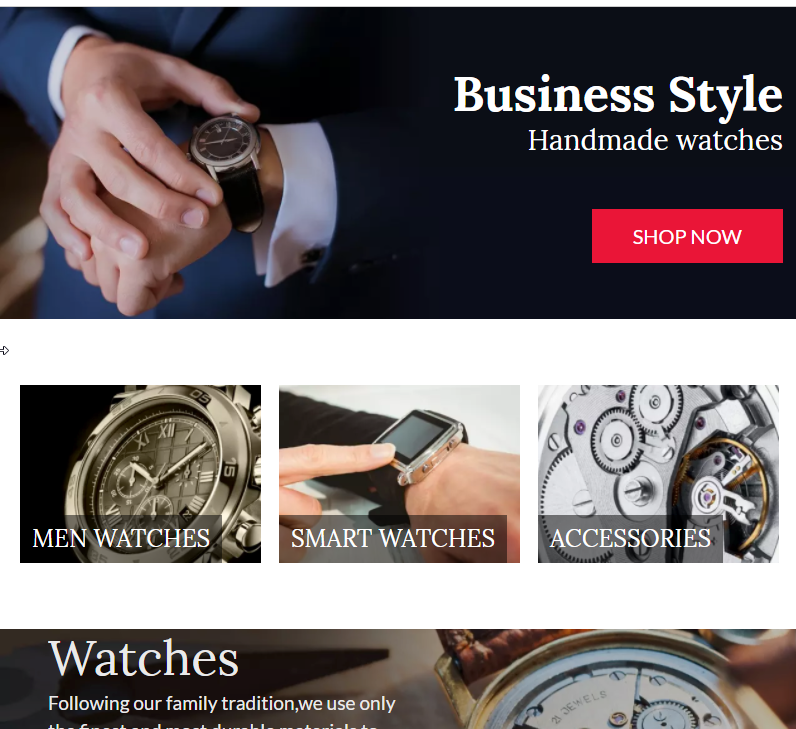The width and height of the screenshot is (796, 729).
Task: Open the SMART WATCHES category label
Action: click(x=392, y=538)
